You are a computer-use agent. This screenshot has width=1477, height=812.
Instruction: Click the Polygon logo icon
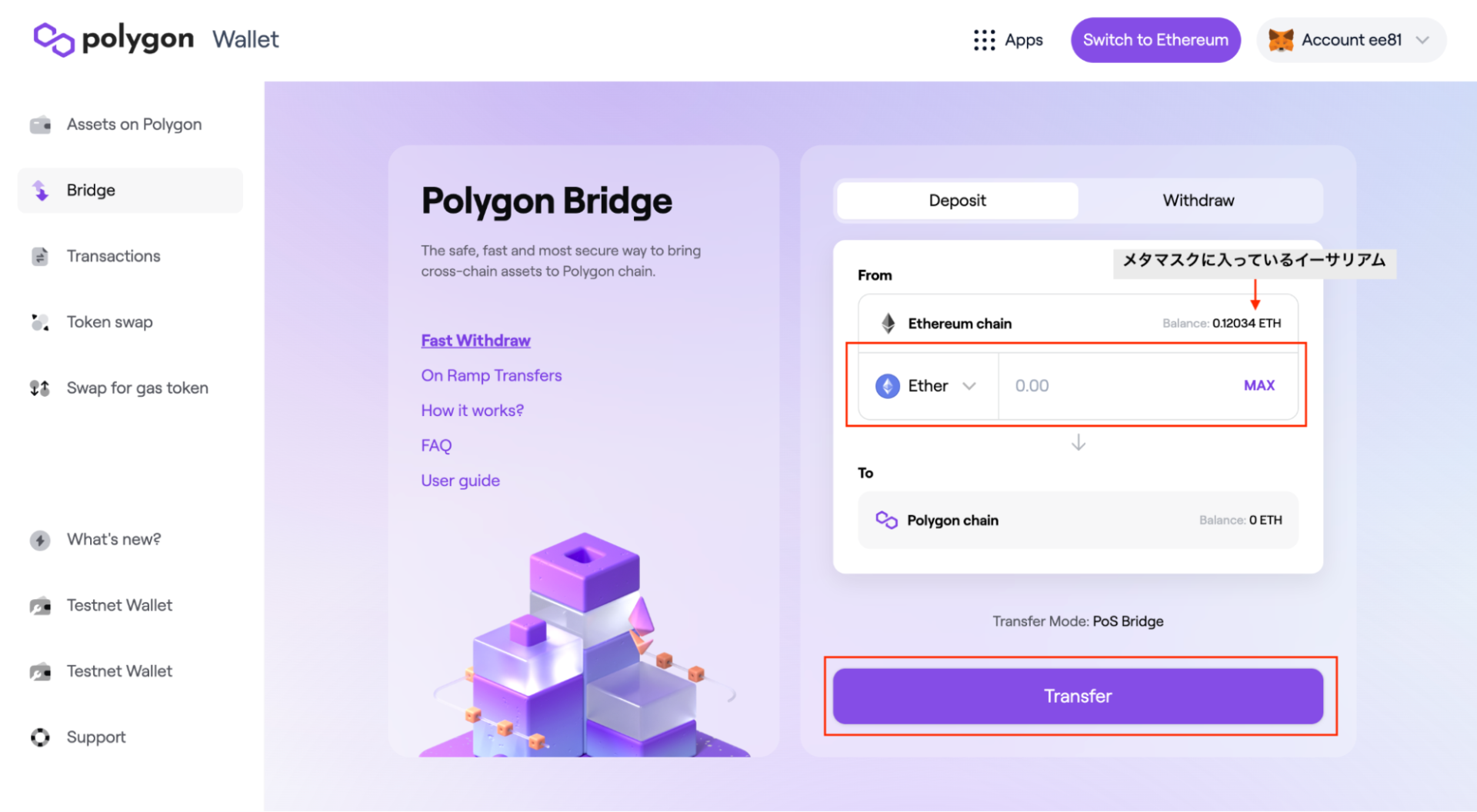(54, 39)
